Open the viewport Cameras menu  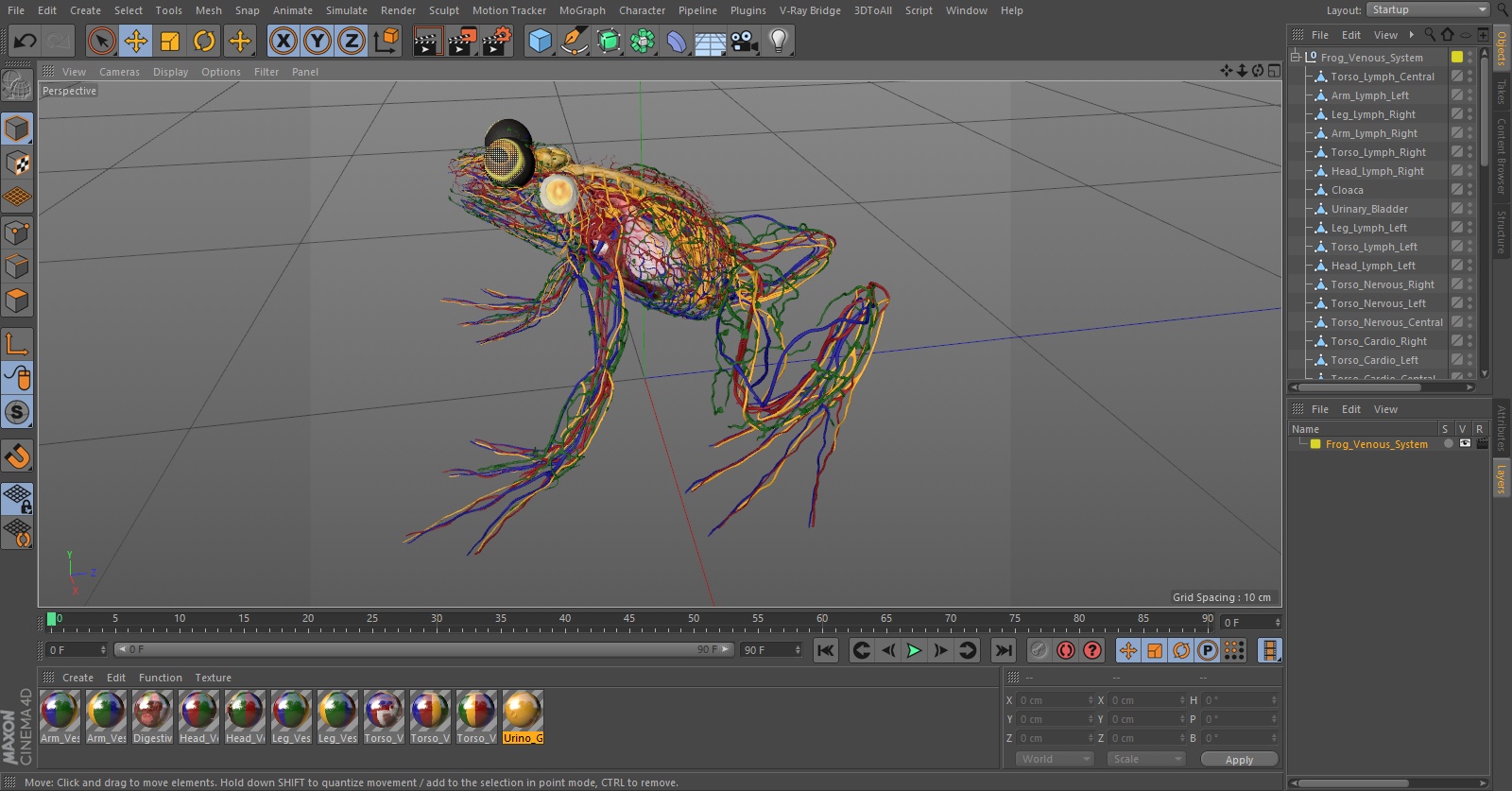119,72
